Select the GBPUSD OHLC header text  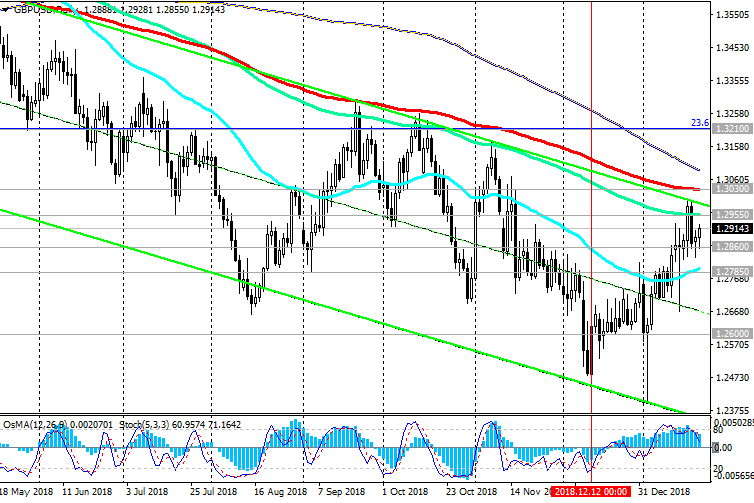pos(119,9)
